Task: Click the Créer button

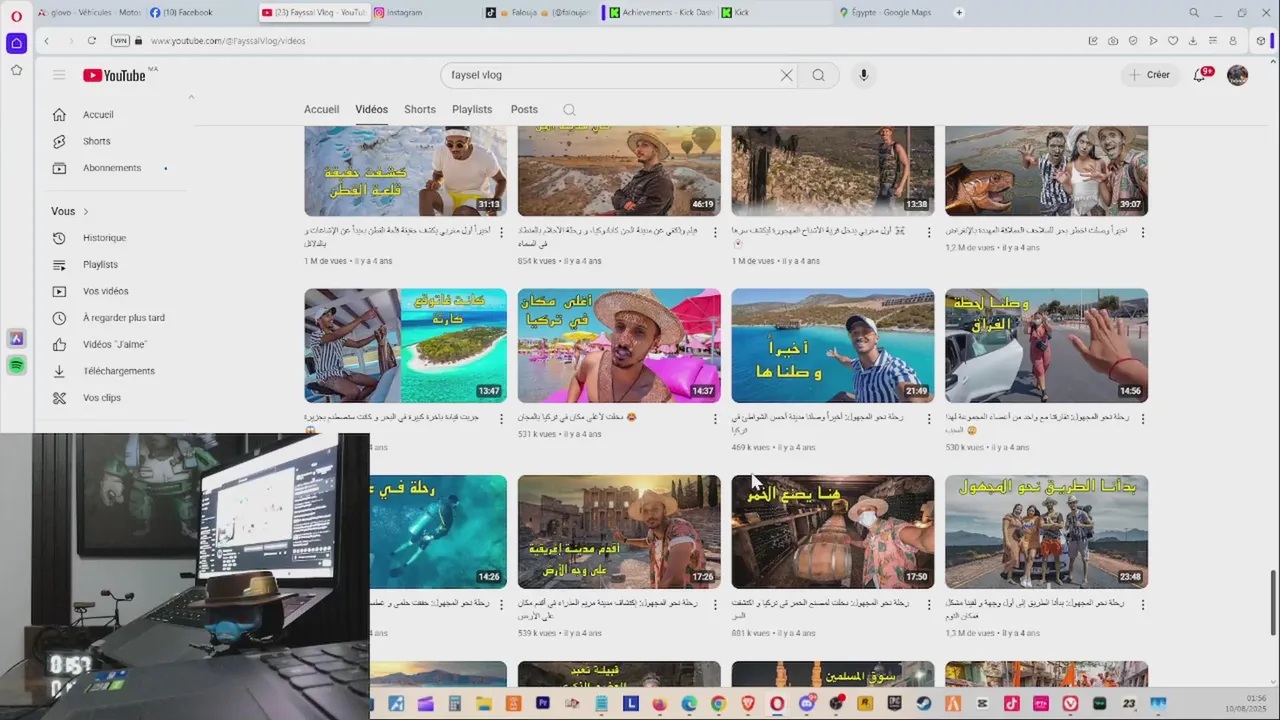Action: tap(1149, 75)
